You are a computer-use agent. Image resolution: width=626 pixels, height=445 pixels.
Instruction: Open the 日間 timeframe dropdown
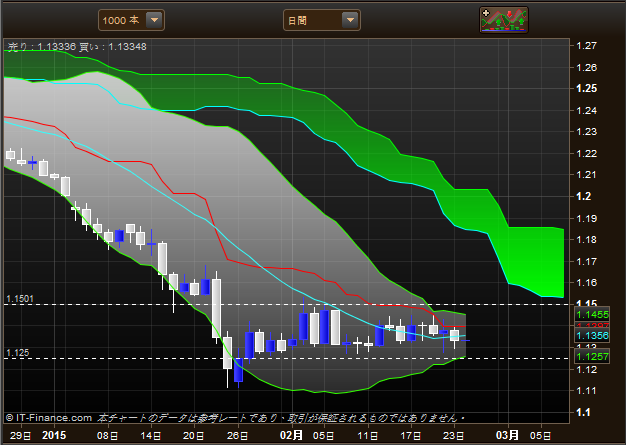tap(322, 20)
